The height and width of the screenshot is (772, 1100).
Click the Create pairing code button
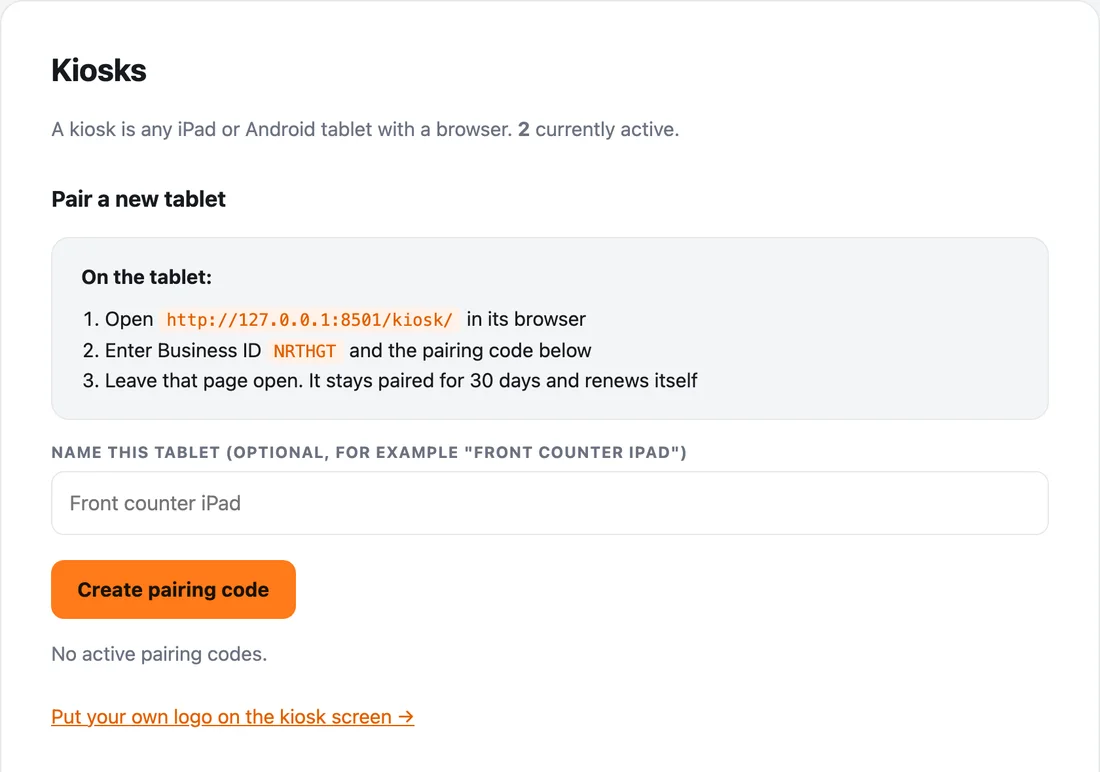click(173, 589)
